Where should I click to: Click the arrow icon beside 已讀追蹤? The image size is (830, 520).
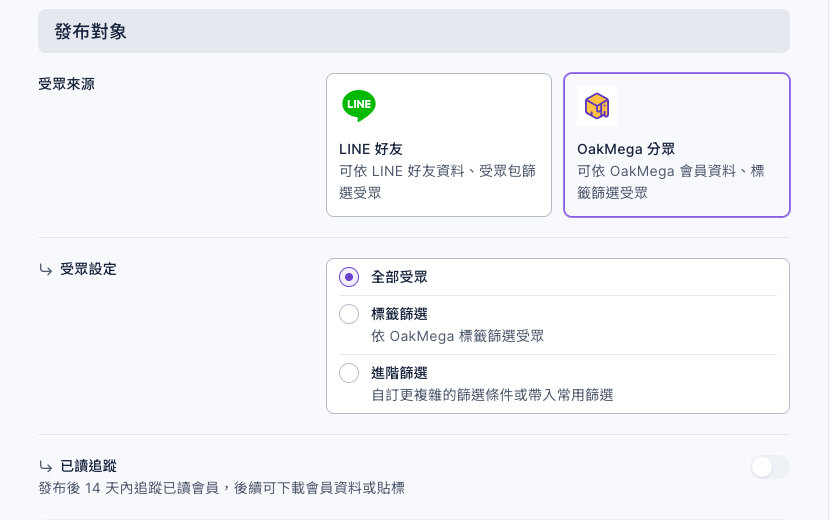(x=46, y=467)
